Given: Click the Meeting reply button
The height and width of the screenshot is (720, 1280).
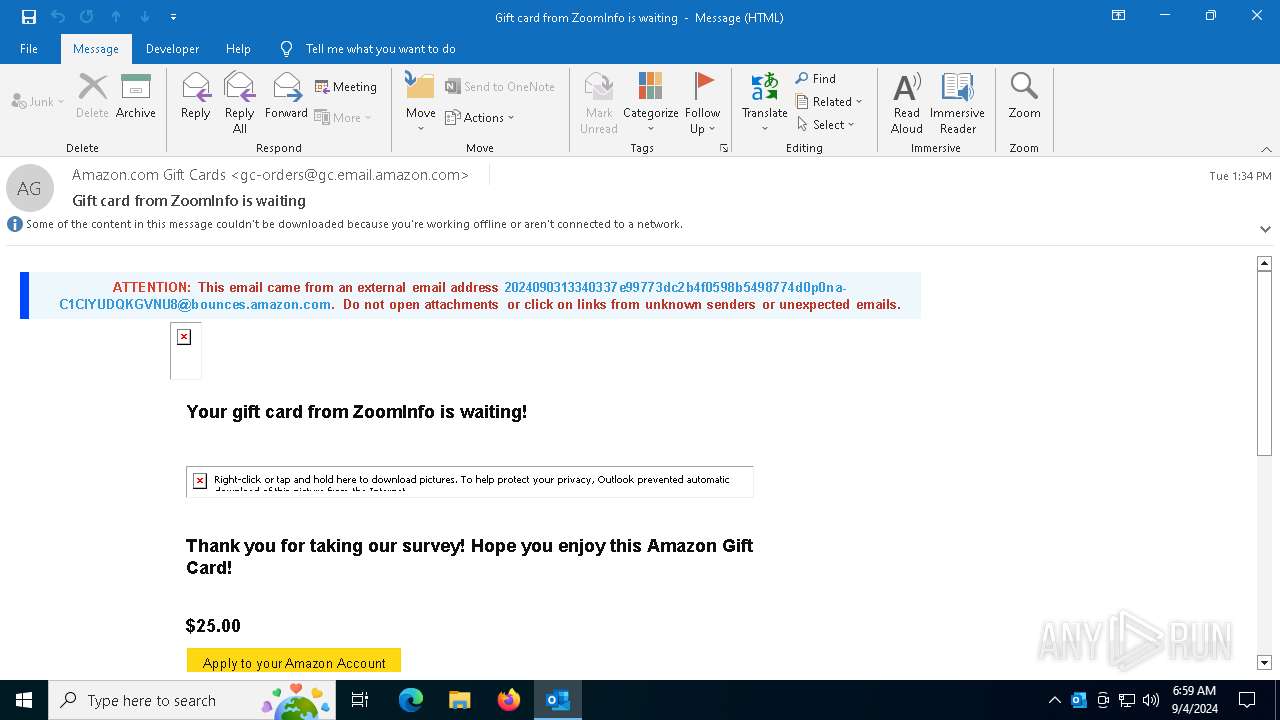Looking at the screenshot, I should tap(346, 87).
